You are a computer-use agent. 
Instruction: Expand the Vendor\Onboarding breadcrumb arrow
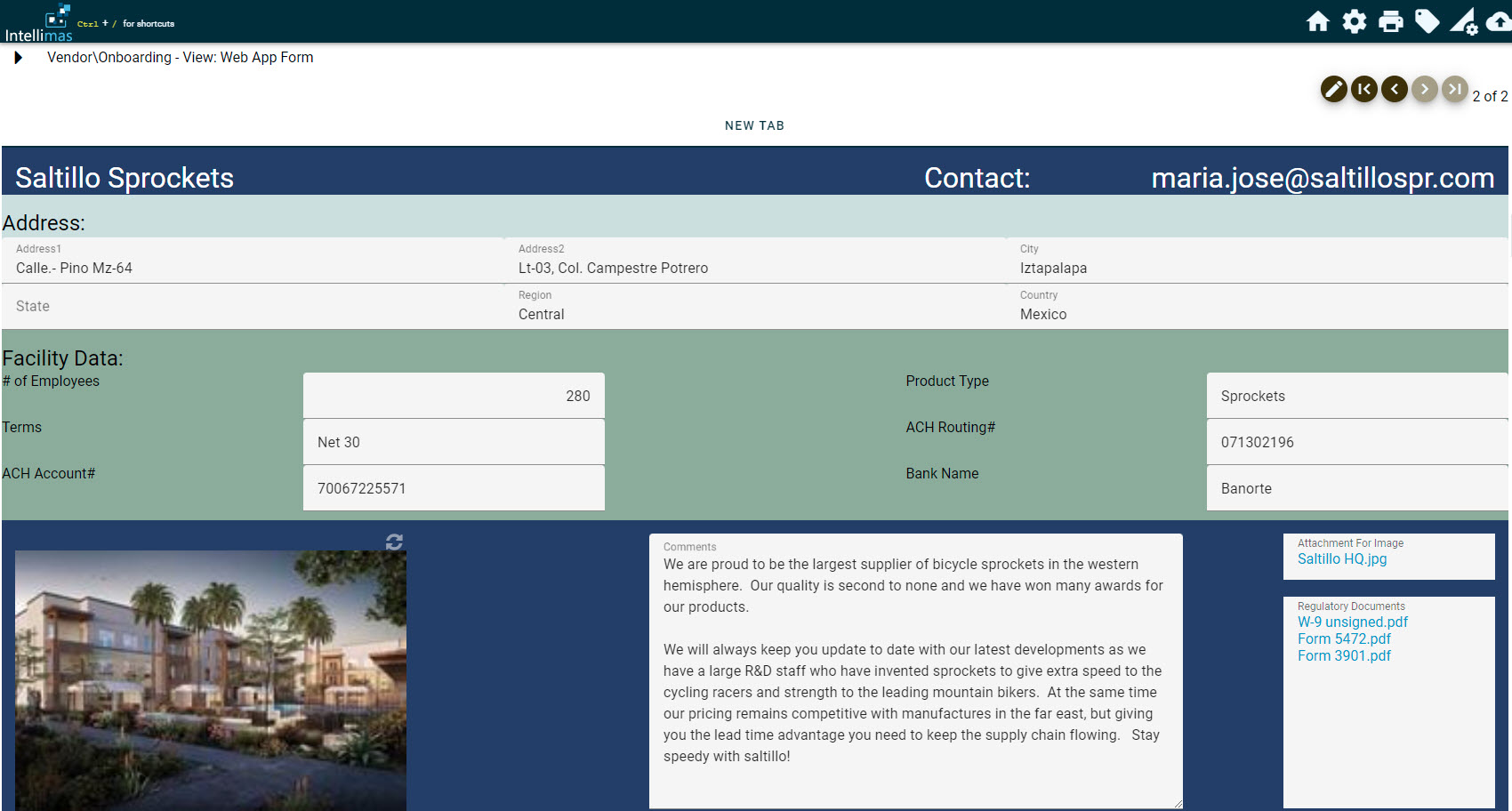pyautogui.click(x=18, y=57)
